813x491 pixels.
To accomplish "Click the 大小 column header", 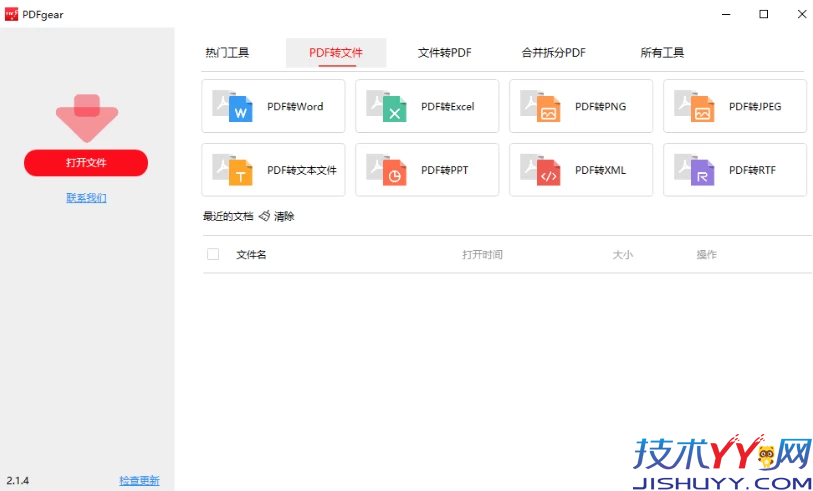I will 623,255.
